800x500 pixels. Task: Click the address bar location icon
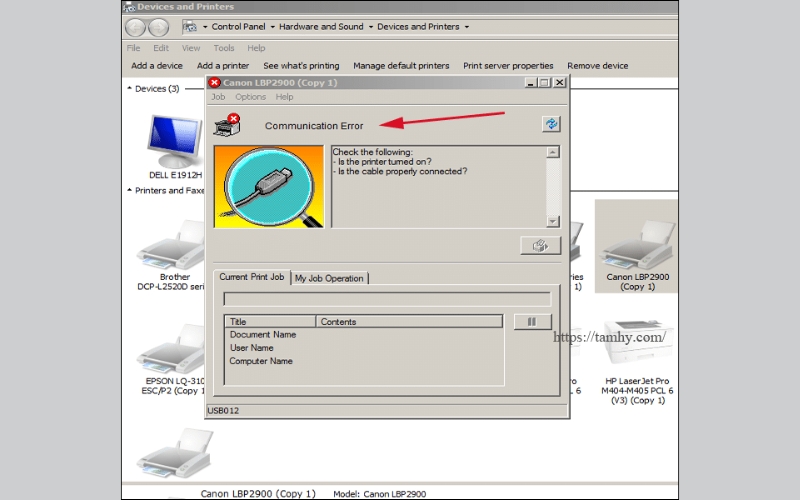pyautogui.click(x=190, y=27)
